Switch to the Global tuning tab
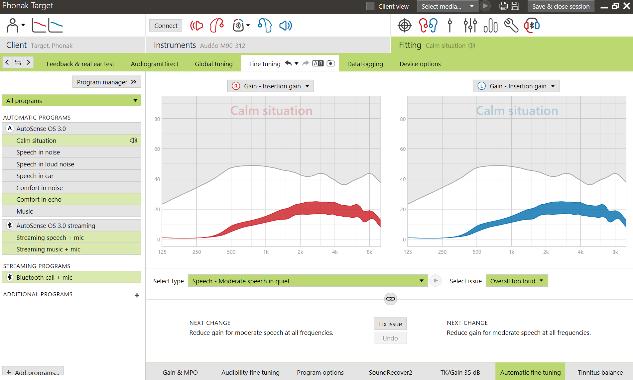 coord(214,64)
